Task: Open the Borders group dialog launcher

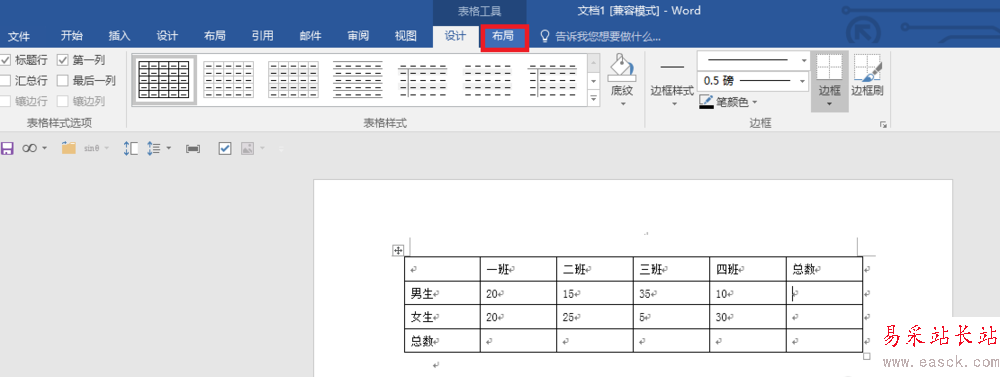Action: coord(883,125)
